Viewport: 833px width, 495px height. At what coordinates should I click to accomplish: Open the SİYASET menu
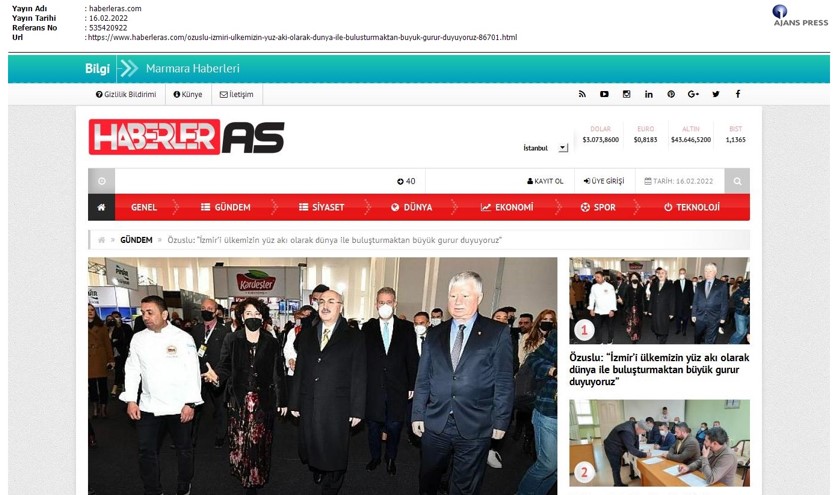[x=321, y=207]
